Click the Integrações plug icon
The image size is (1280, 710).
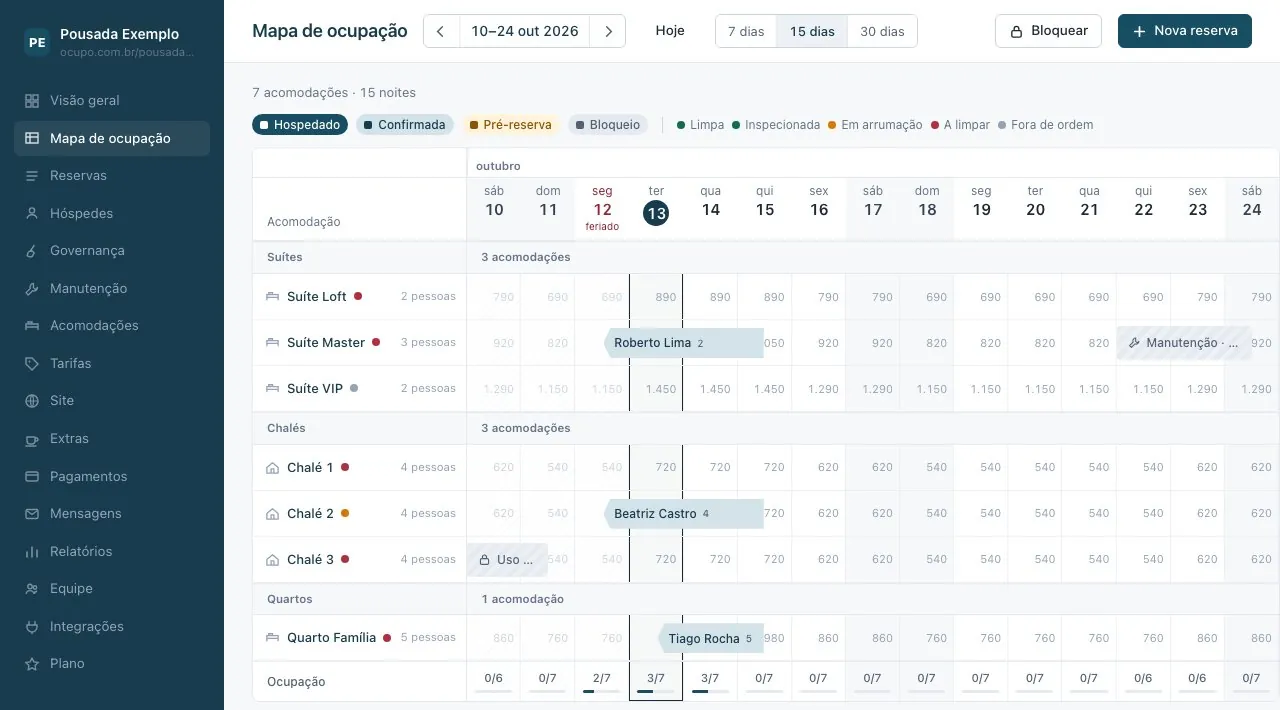[32, 627]
